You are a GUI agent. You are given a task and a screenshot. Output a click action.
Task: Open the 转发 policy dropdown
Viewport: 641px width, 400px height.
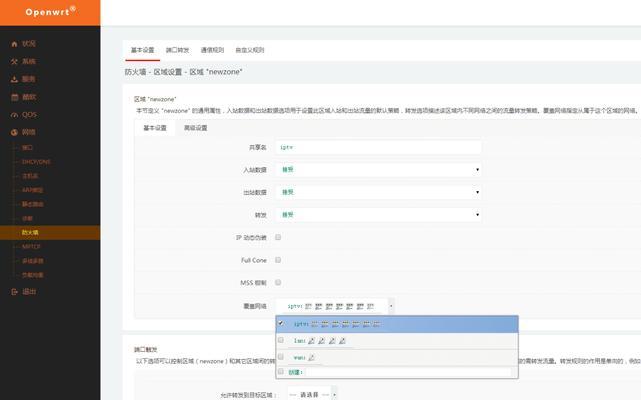379,214
